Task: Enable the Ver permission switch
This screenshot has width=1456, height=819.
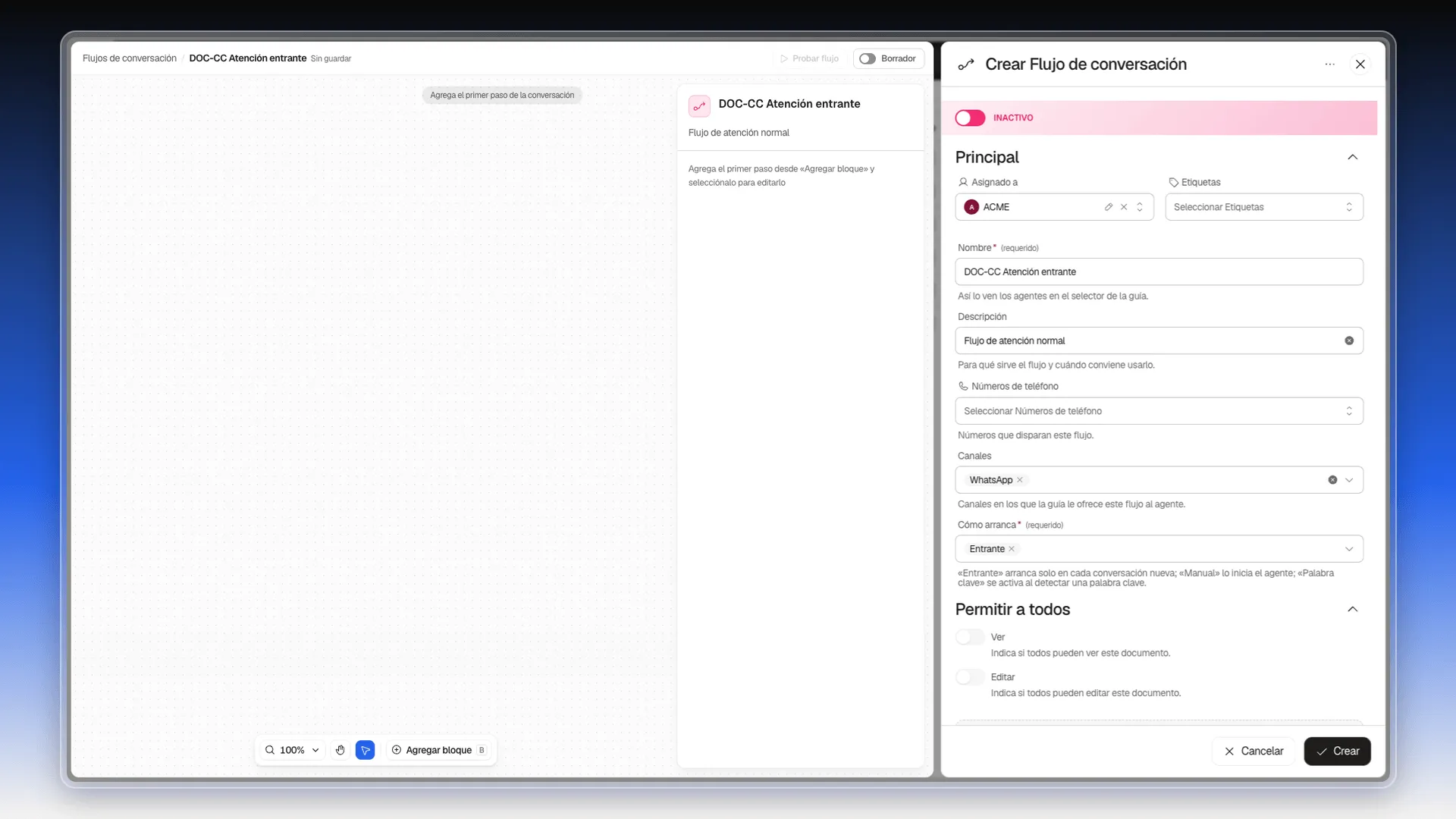Action: [x=970, y=637]
